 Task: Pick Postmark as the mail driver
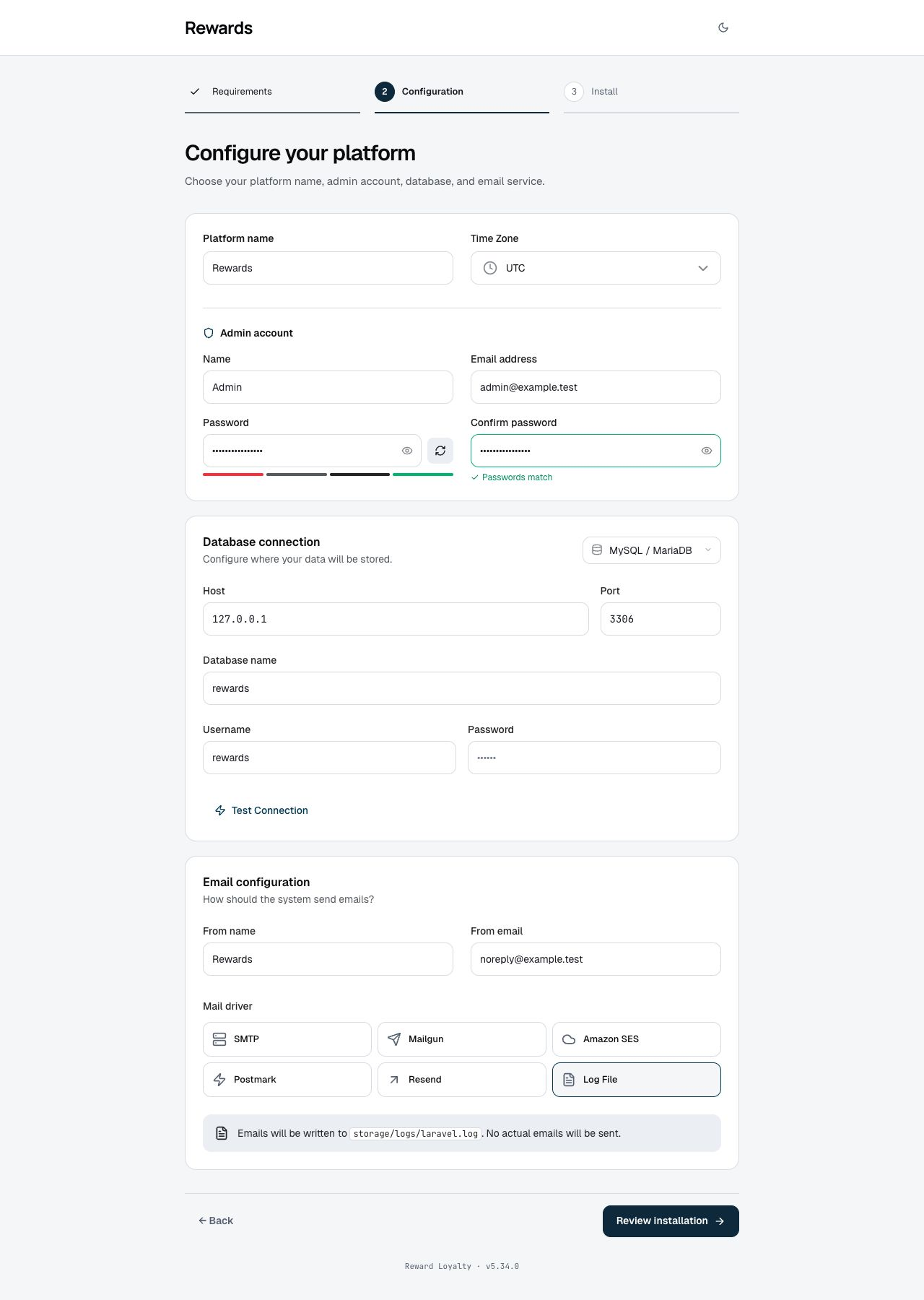coord(287,1080)
